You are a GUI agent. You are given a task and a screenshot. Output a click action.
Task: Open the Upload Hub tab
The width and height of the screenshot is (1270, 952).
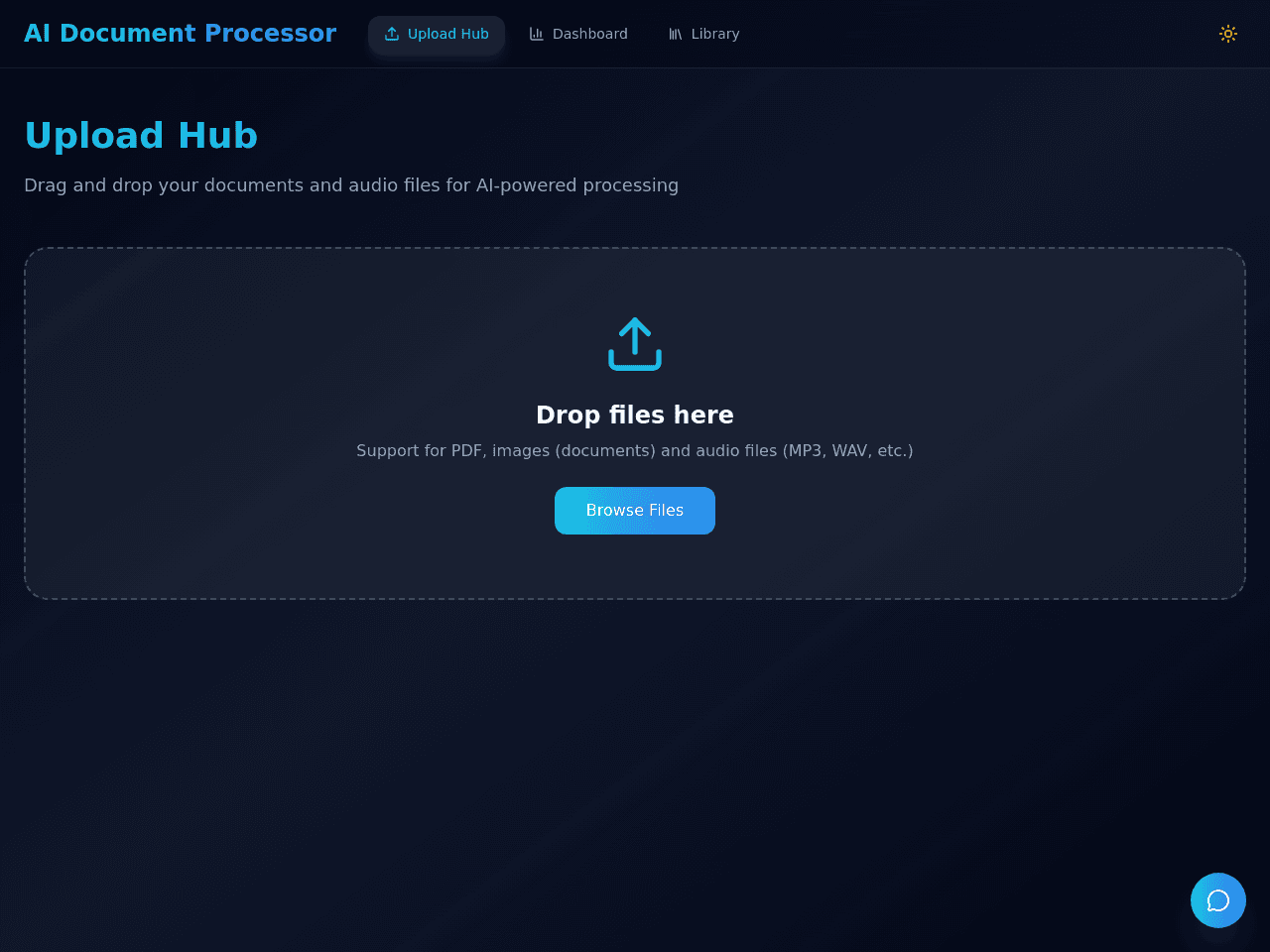437,34
